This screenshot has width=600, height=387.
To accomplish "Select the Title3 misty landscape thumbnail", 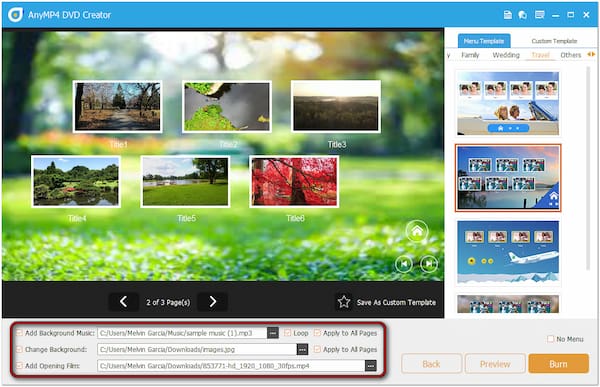I will pos(336,106).
